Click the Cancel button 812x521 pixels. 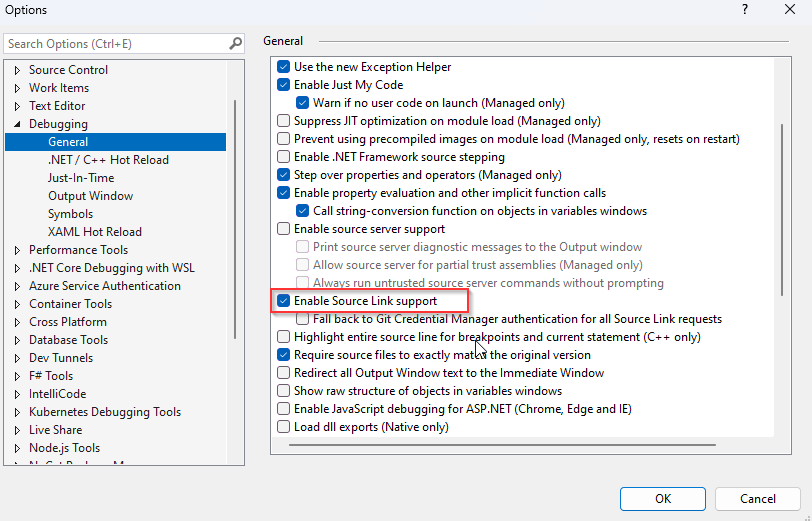(758, 499)
